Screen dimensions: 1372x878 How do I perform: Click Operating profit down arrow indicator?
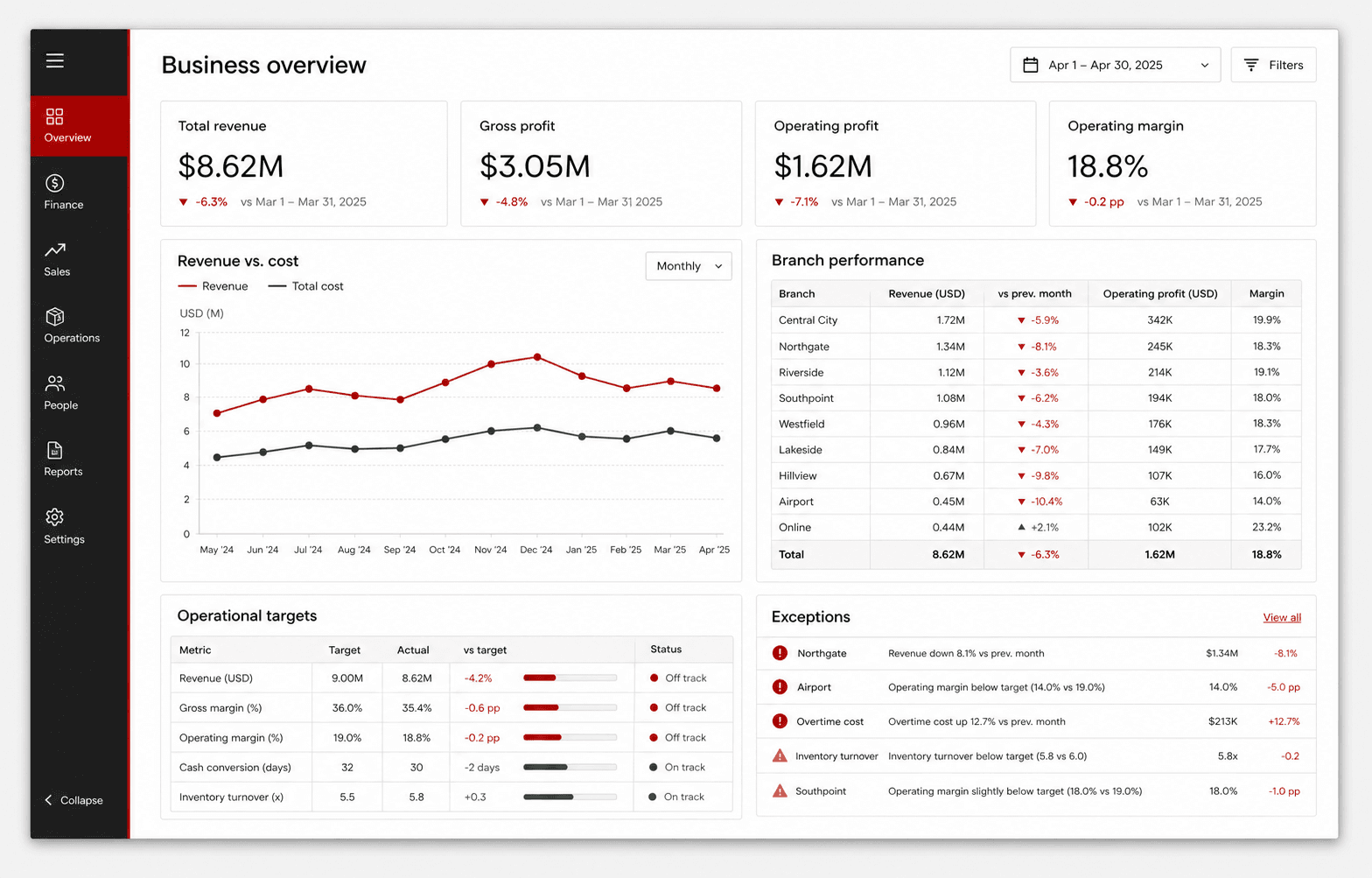(779, 202)
